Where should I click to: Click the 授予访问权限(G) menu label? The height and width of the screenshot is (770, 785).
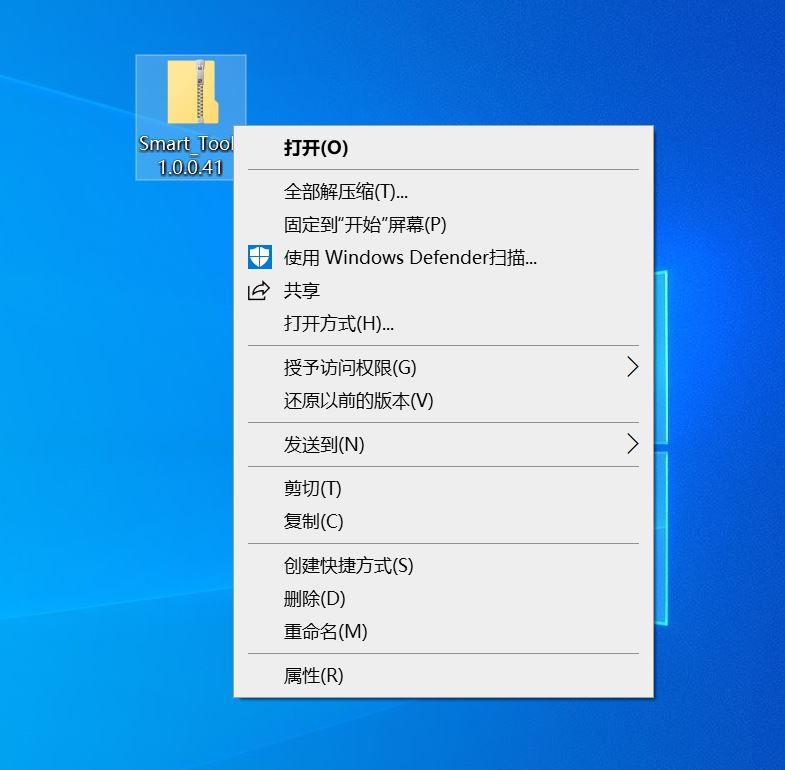pyautogui.click(x=350, y=368)
